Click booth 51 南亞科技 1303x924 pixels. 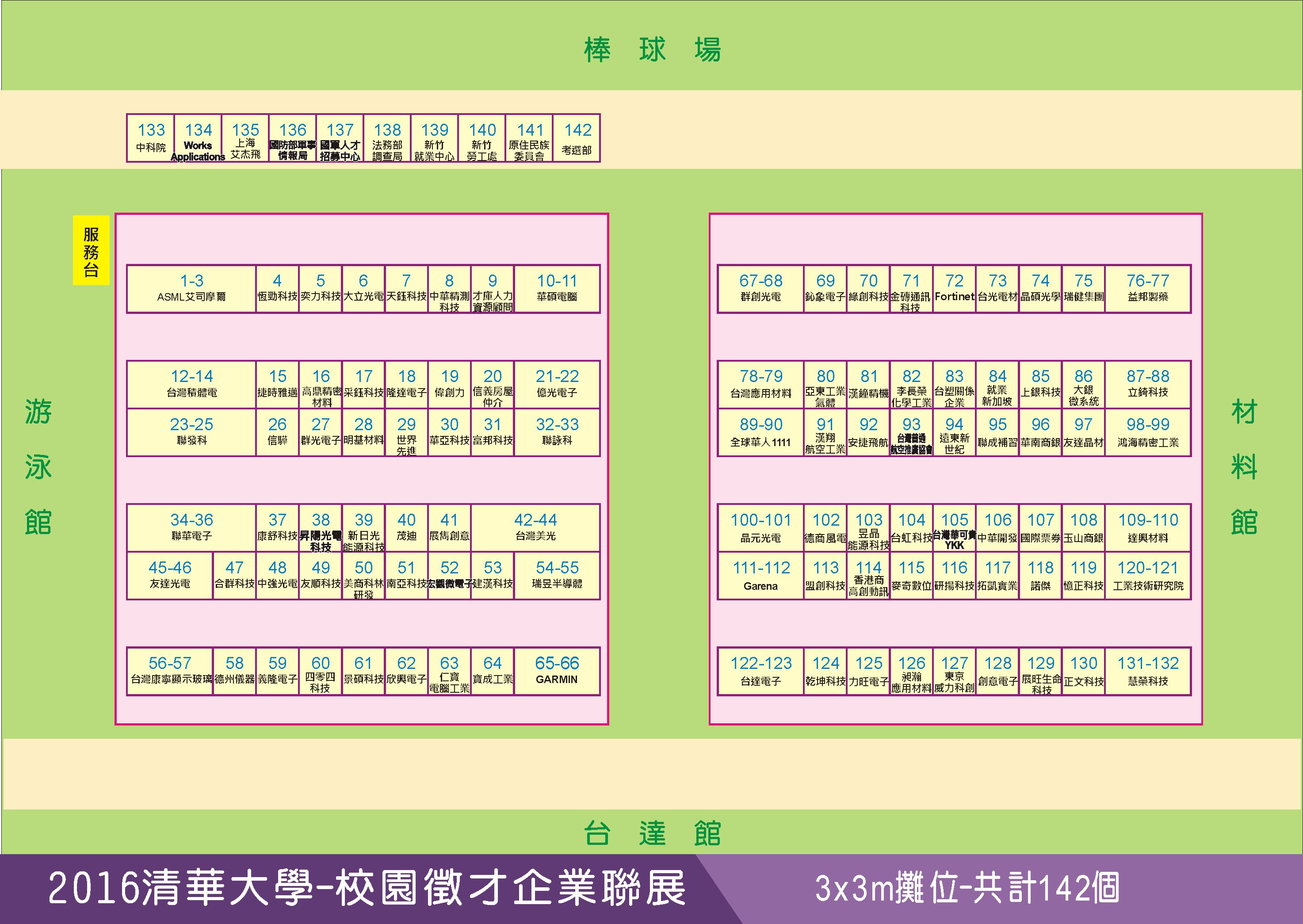coord(406,575)
